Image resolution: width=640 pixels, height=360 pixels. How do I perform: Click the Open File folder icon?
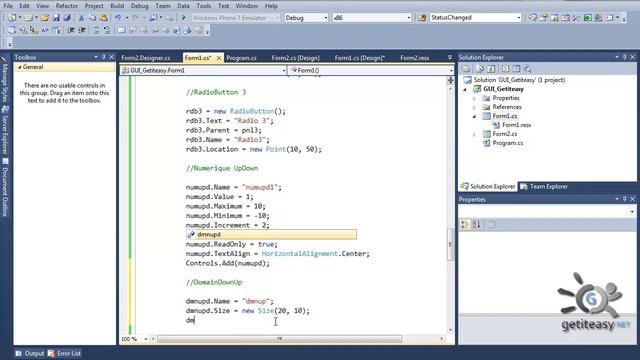pos(45,18)
